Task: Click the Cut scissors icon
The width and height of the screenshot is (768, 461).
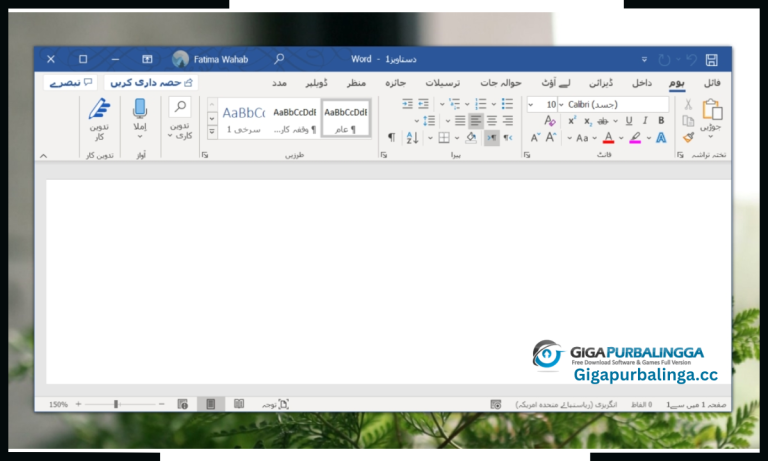Action: pos(688,104)
